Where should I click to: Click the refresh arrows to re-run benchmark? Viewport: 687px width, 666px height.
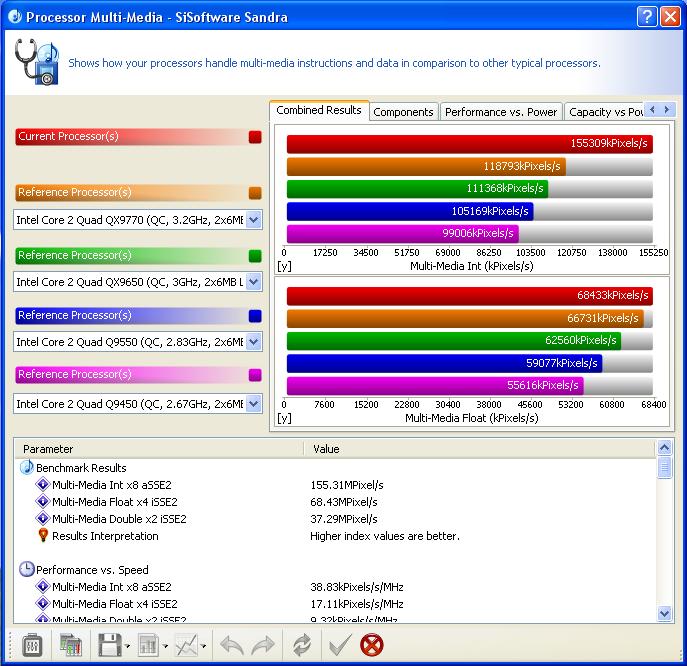click(302, 645)
